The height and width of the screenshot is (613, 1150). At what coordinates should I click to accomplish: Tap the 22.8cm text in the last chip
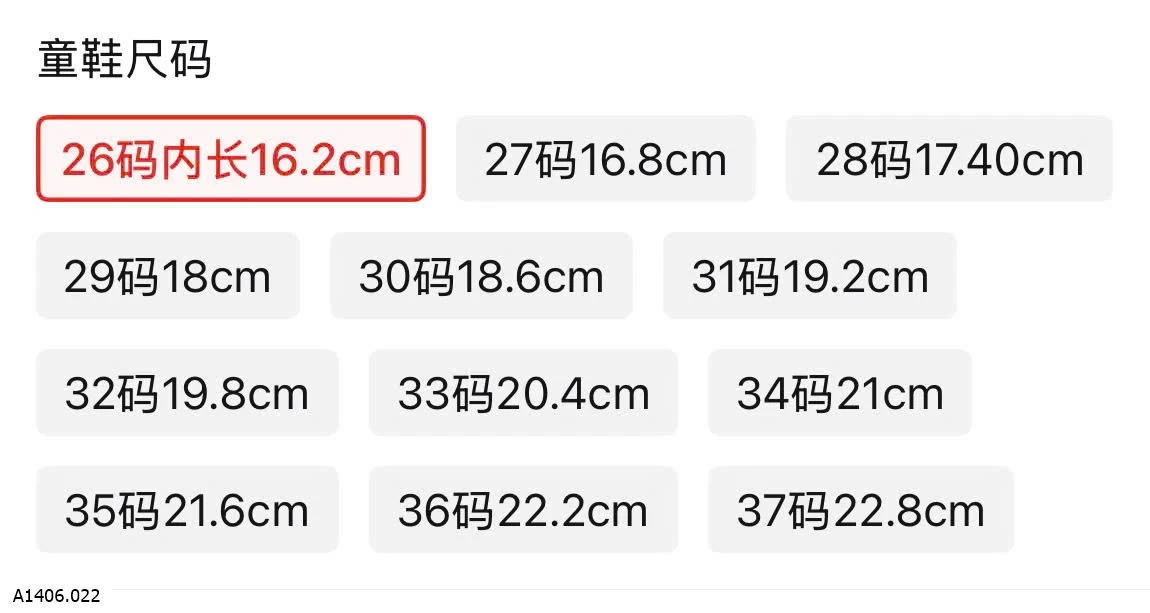tap(908, 510)
